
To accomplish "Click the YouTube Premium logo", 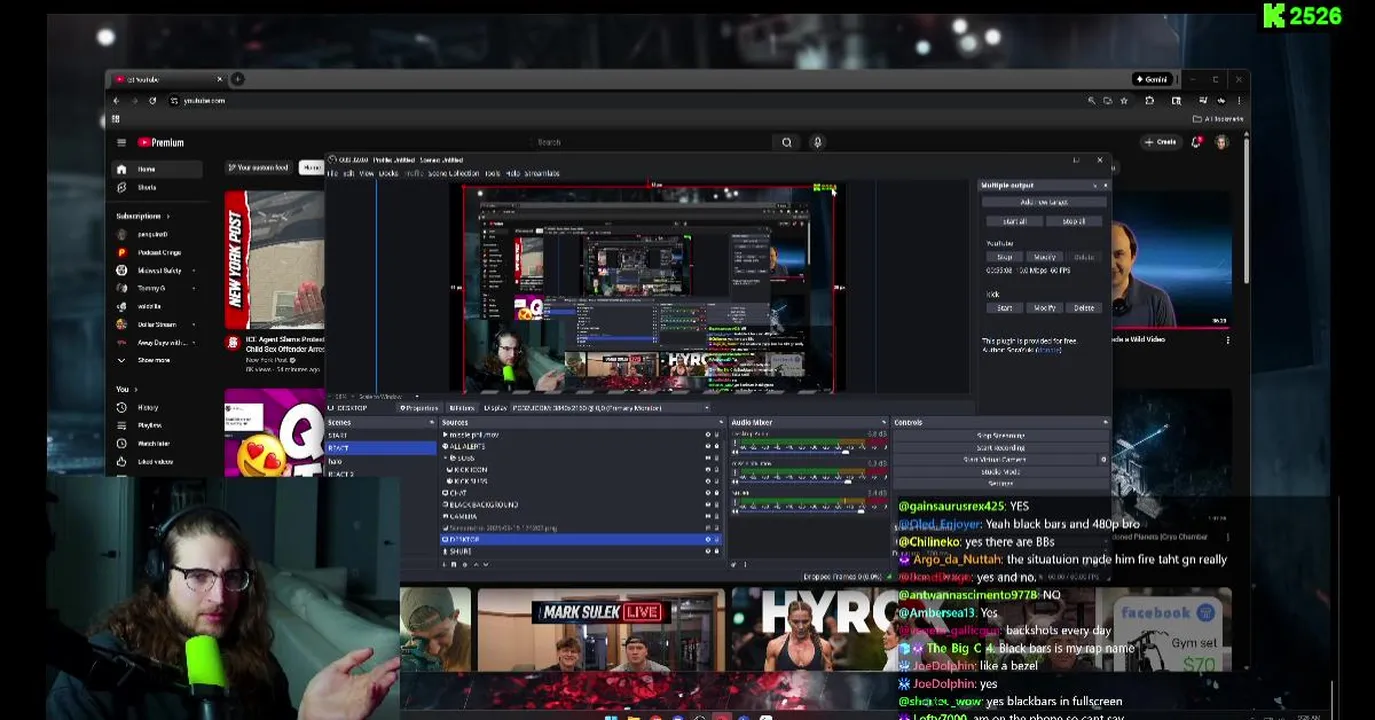I will point(161,142).
